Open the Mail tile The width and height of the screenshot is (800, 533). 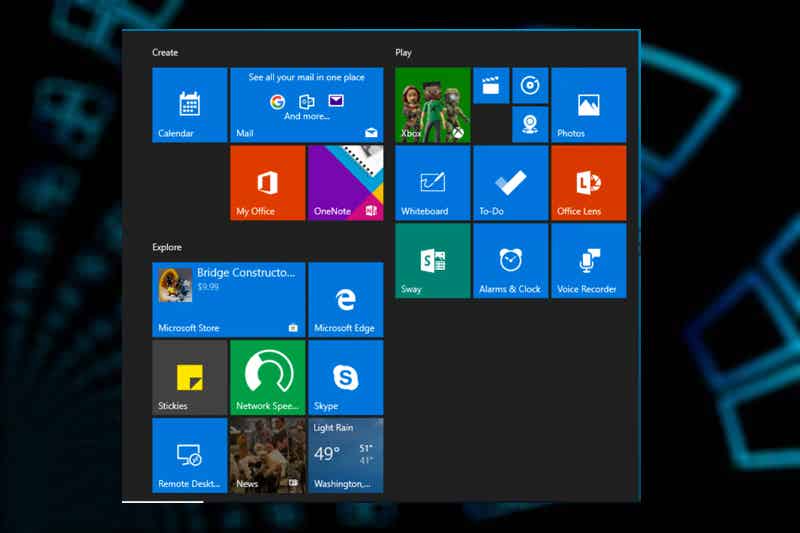click(x=307, y=105)
